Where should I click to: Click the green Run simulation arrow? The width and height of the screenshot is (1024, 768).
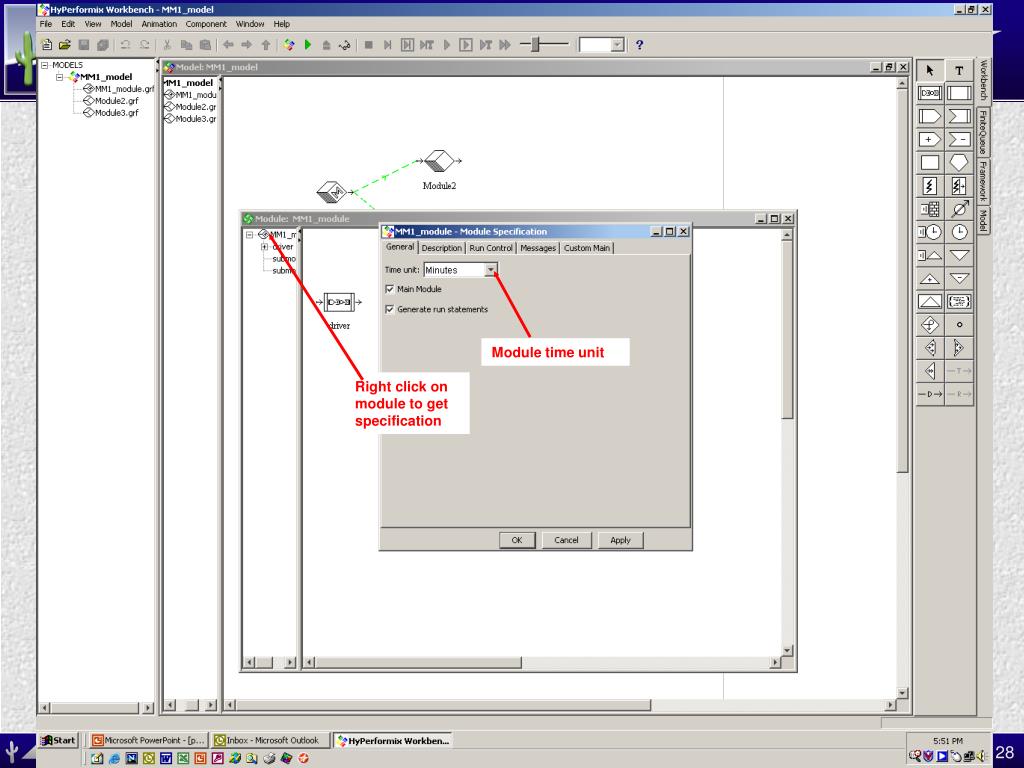308,44
